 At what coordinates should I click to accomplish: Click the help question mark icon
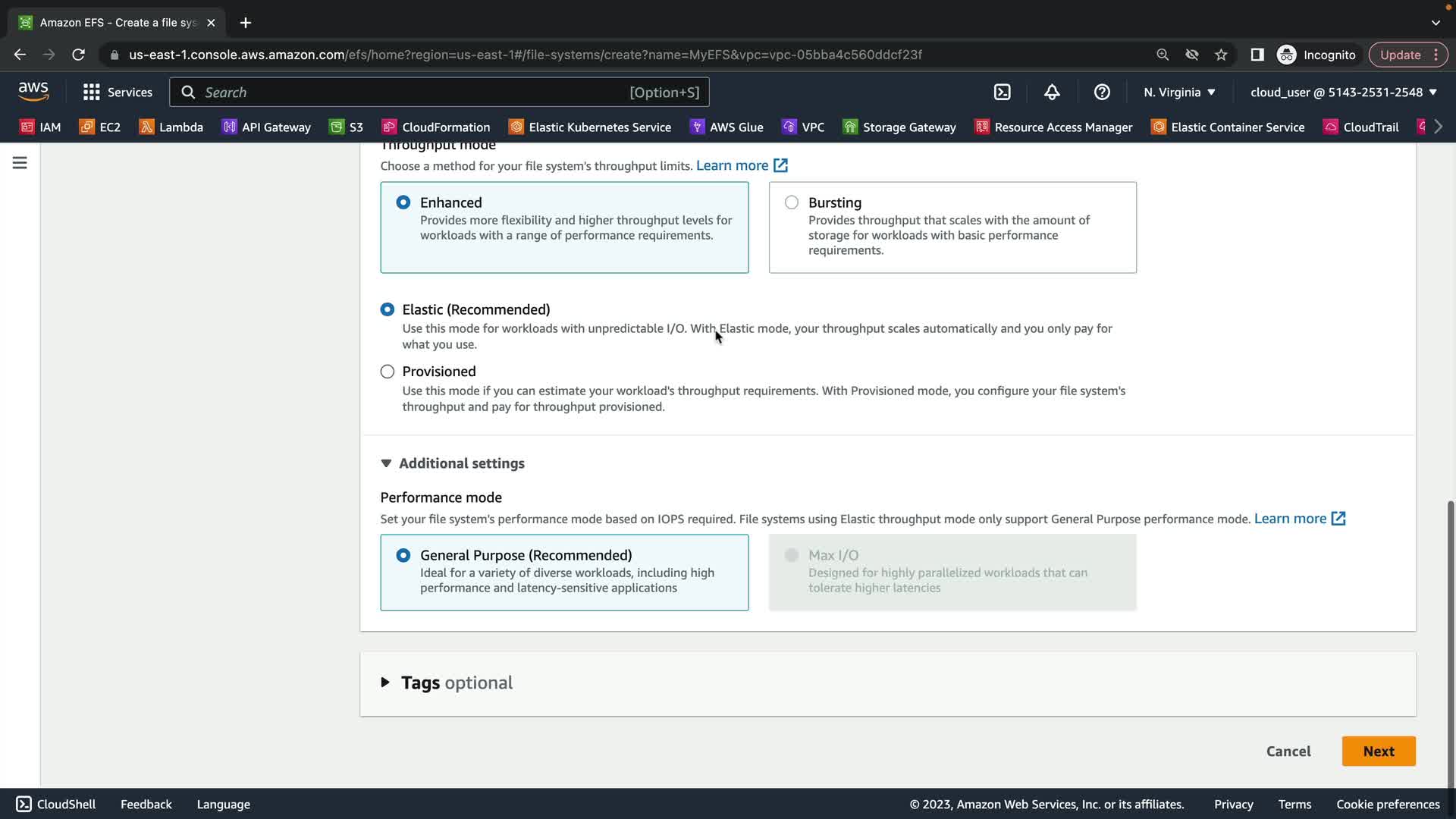(x=1102, y=93)
